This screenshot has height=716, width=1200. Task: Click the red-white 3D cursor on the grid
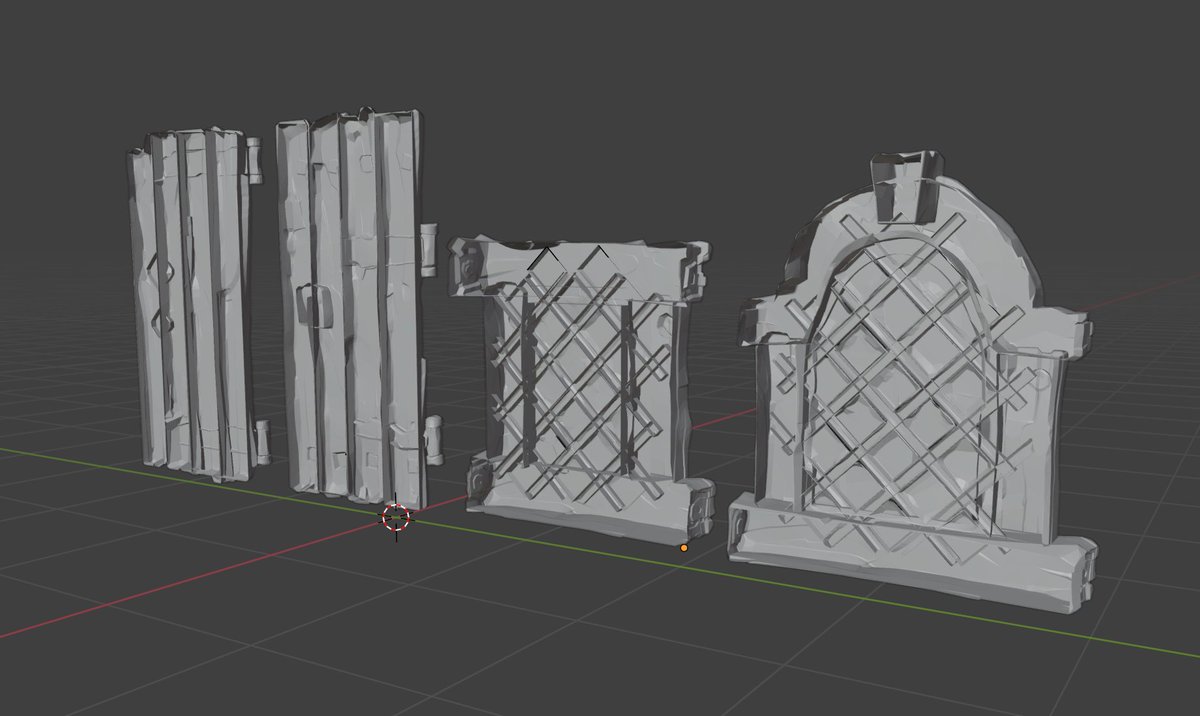[x=396, y=518]
